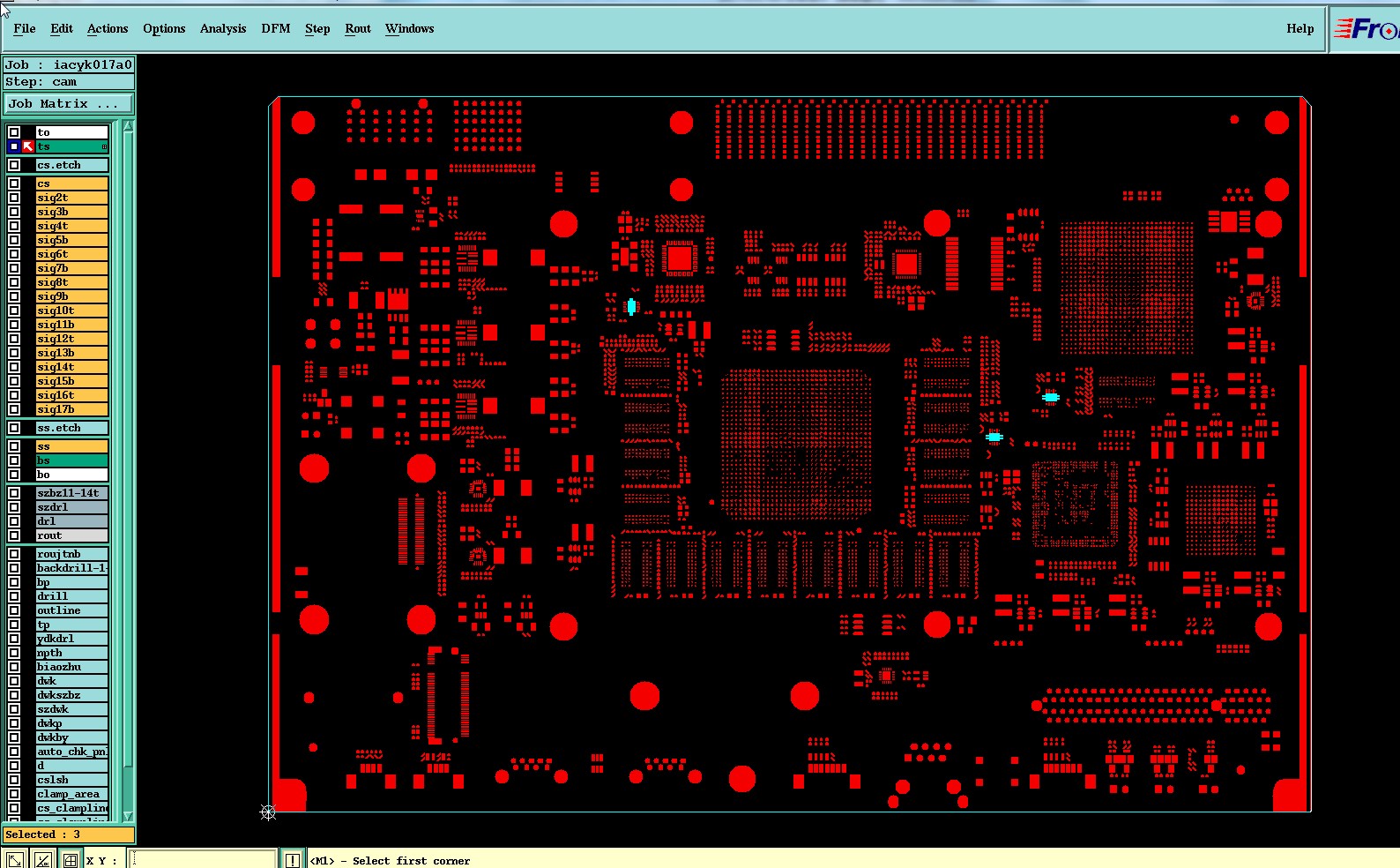The image size is (1400, 868).
Task: Open the DFM menu
Action: (276, 28)
